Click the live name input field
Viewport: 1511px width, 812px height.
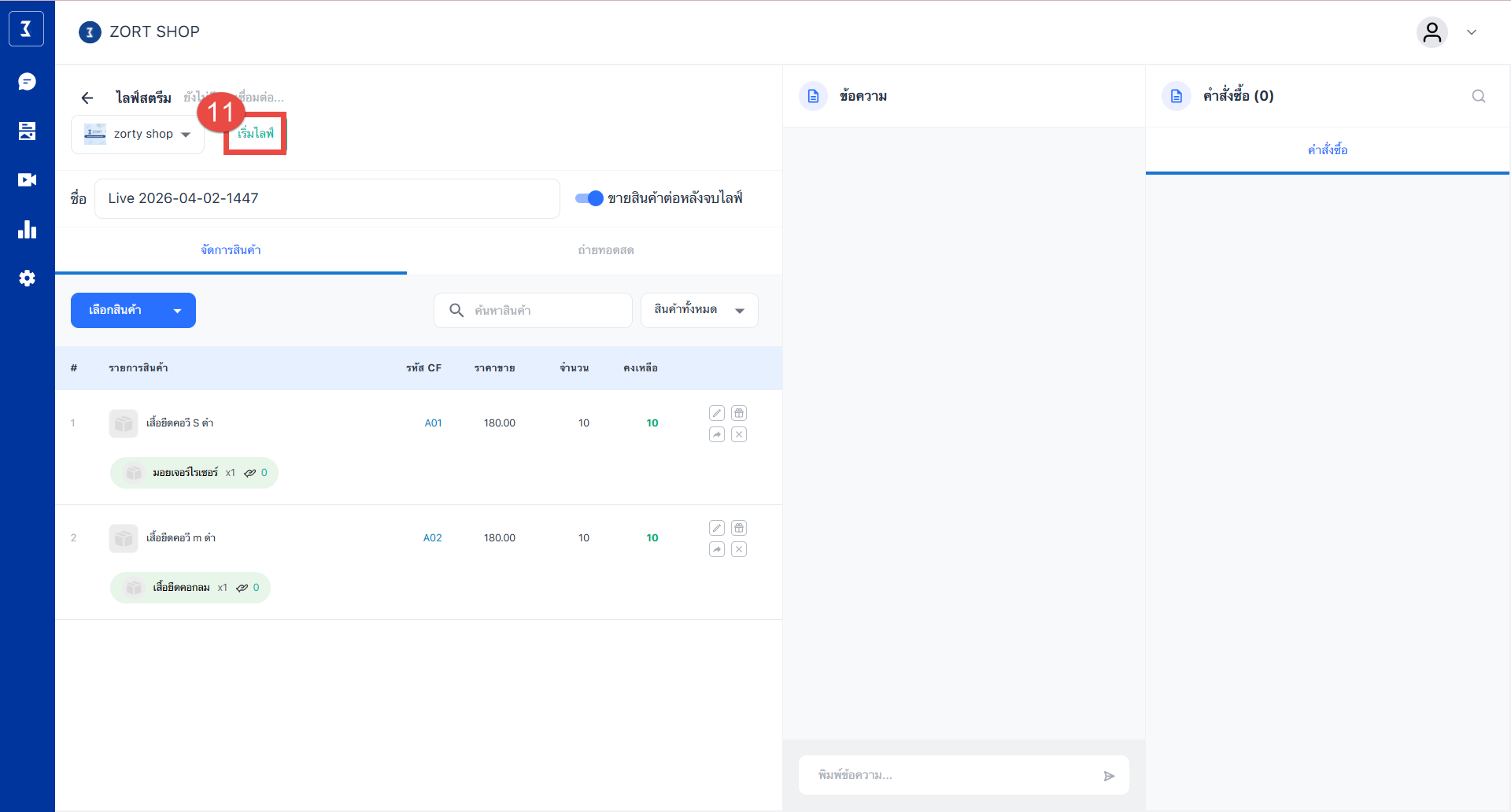click(x=327, y=198)
